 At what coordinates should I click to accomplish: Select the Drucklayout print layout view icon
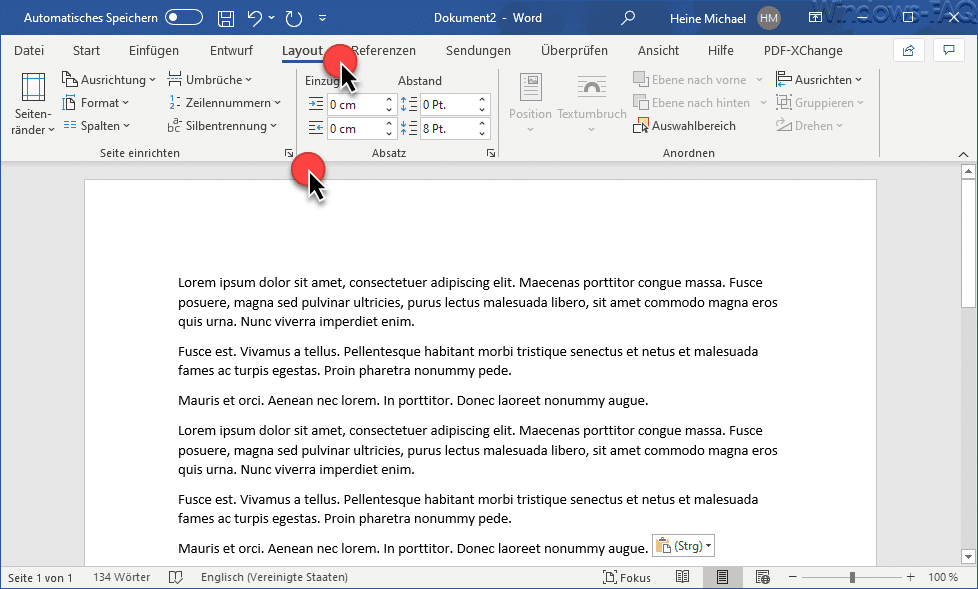click(x=722, y=578)
